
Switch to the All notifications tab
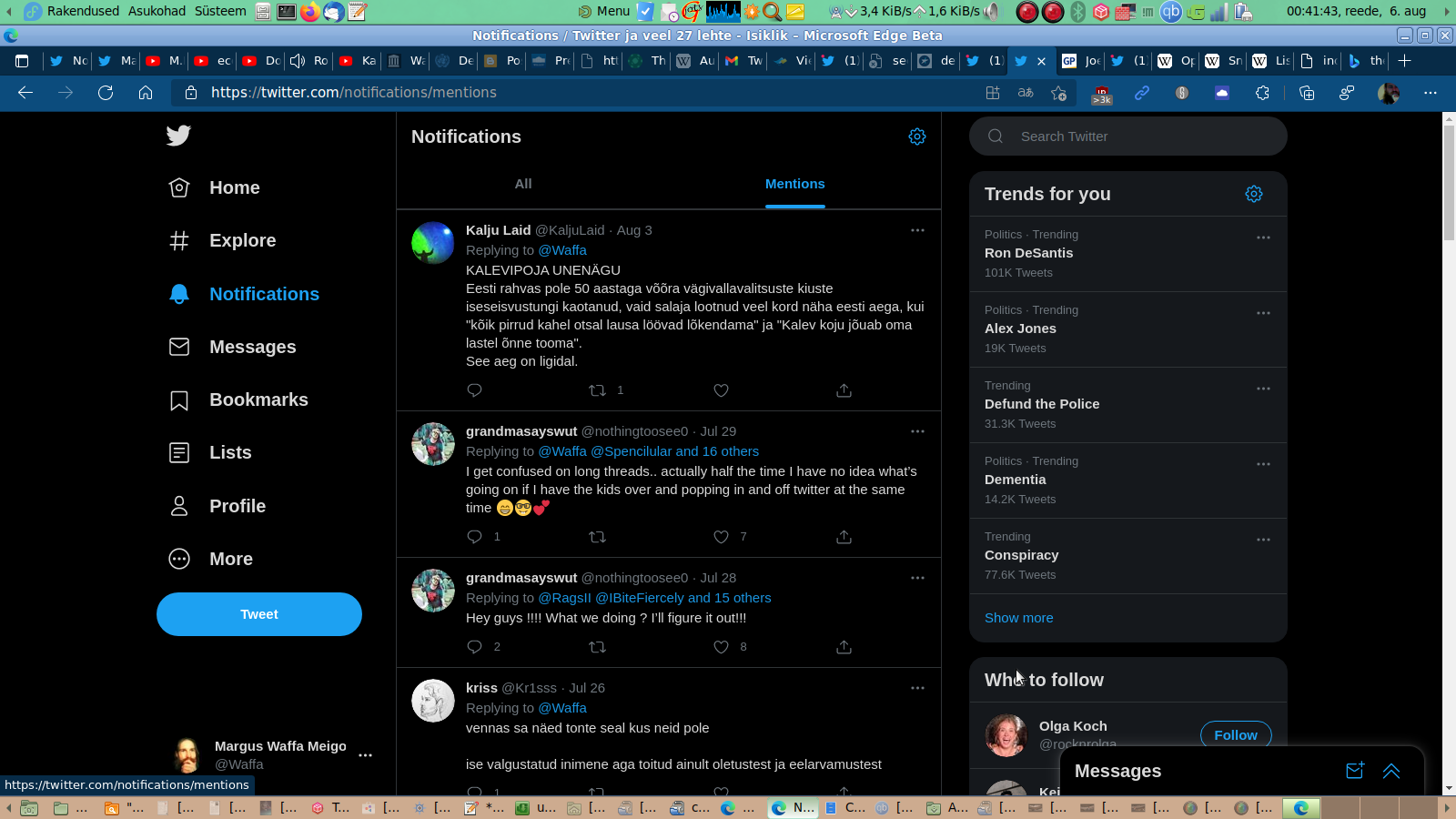pos(523,184)
